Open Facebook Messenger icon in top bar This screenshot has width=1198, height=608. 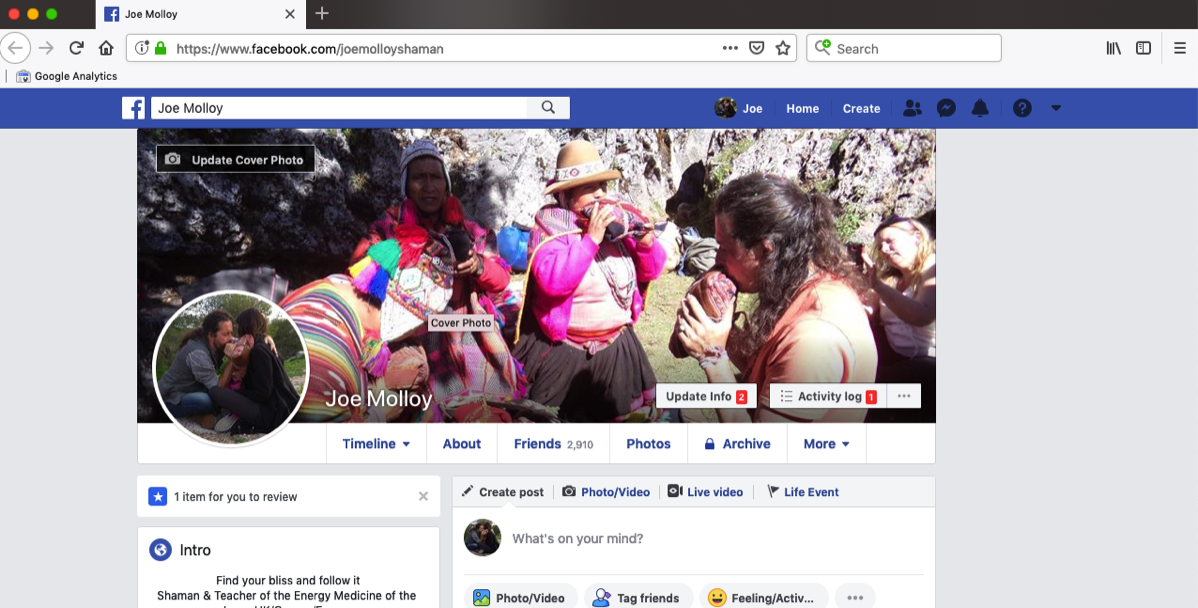tap(946, 108)
